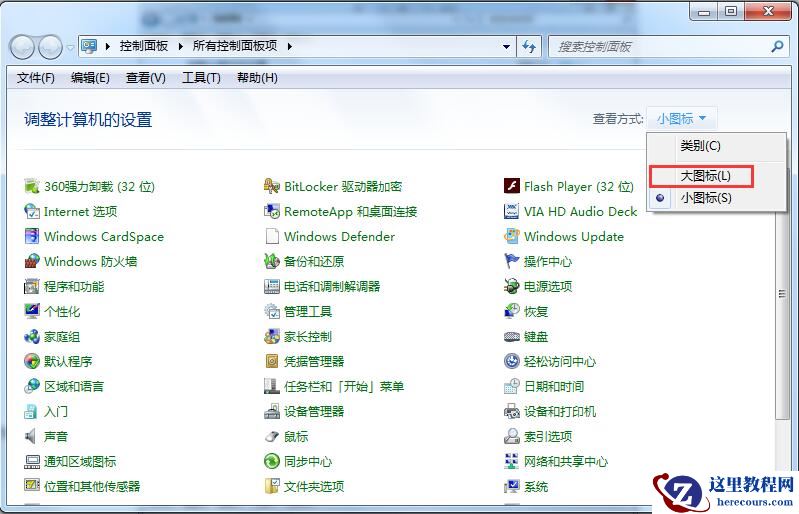Click the 管理工具 gear icon
The image size is (799, 514).
coord(272,311)
